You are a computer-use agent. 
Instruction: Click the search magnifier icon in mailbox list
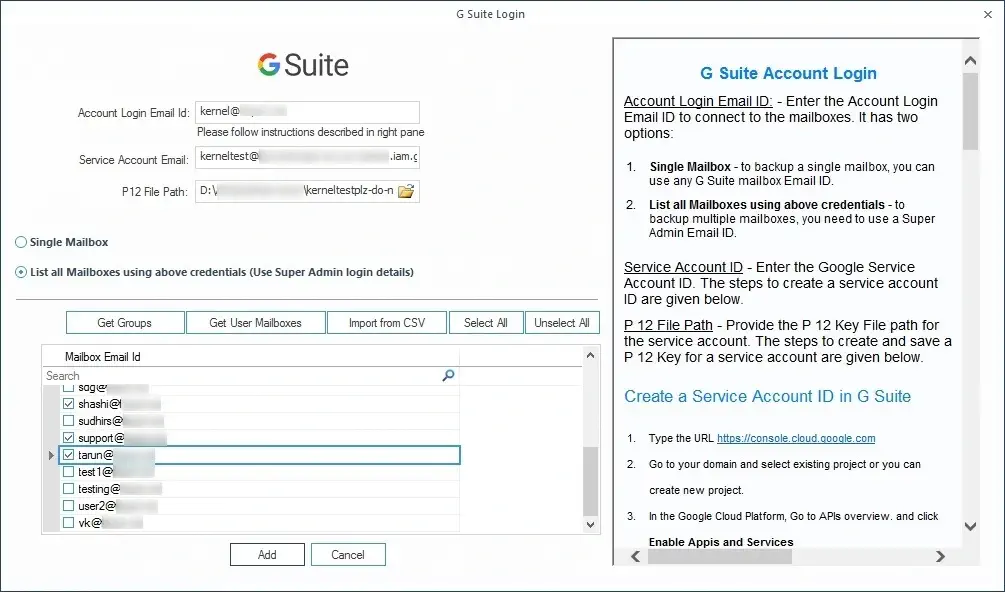click(449, 375)
